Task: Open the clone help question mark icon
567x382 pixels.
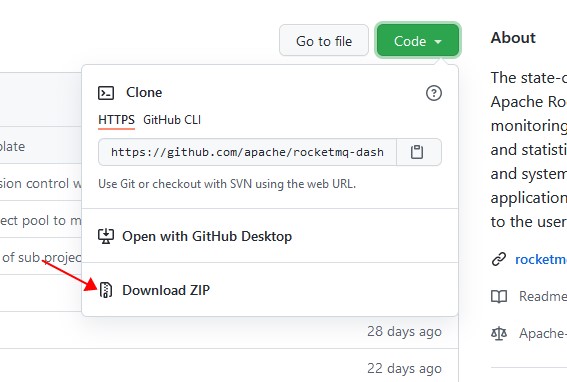Action: [434, 93]
